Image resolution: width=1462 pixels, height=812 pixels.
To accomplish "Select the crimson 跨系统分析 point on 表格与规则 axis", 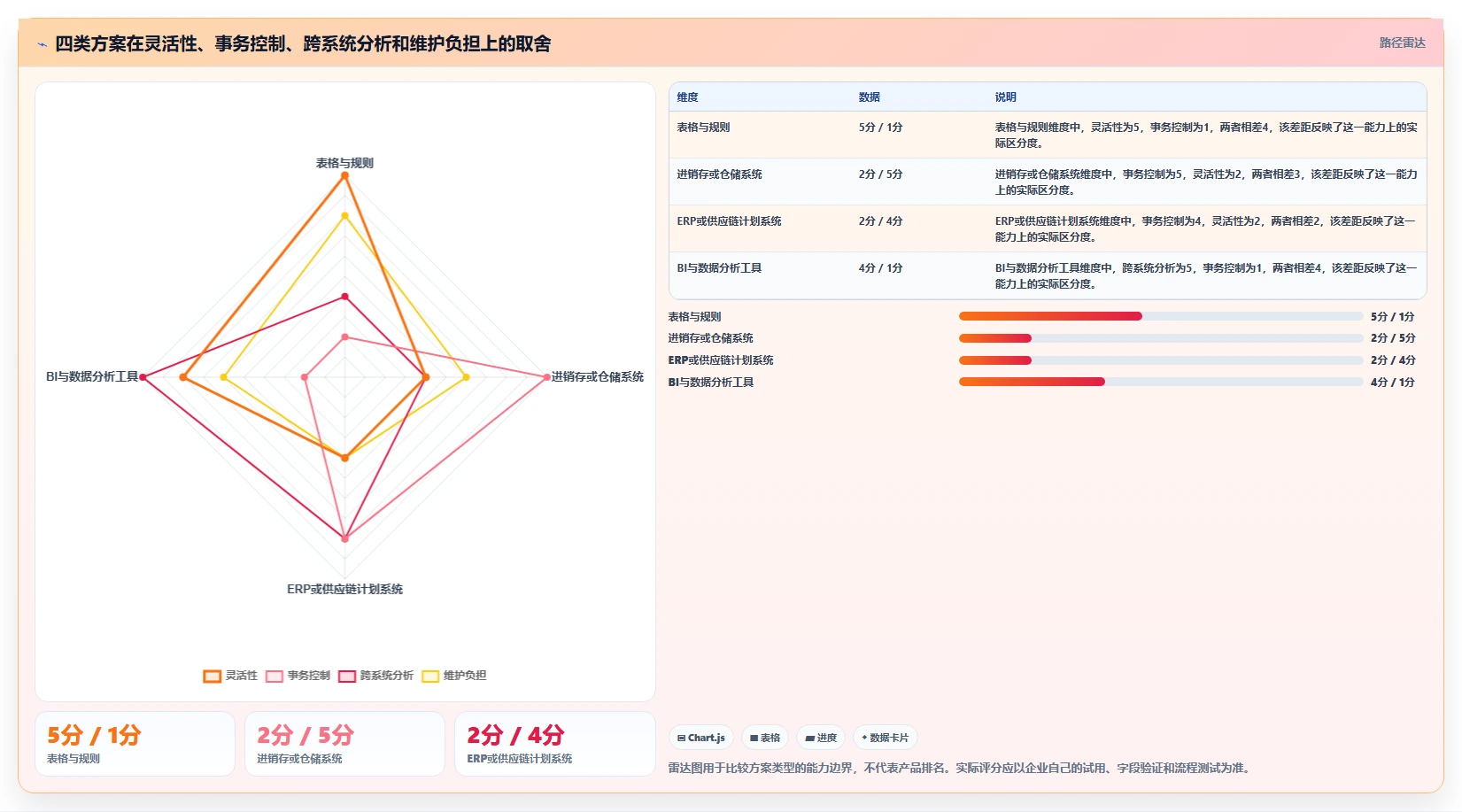I will (344, 297).
